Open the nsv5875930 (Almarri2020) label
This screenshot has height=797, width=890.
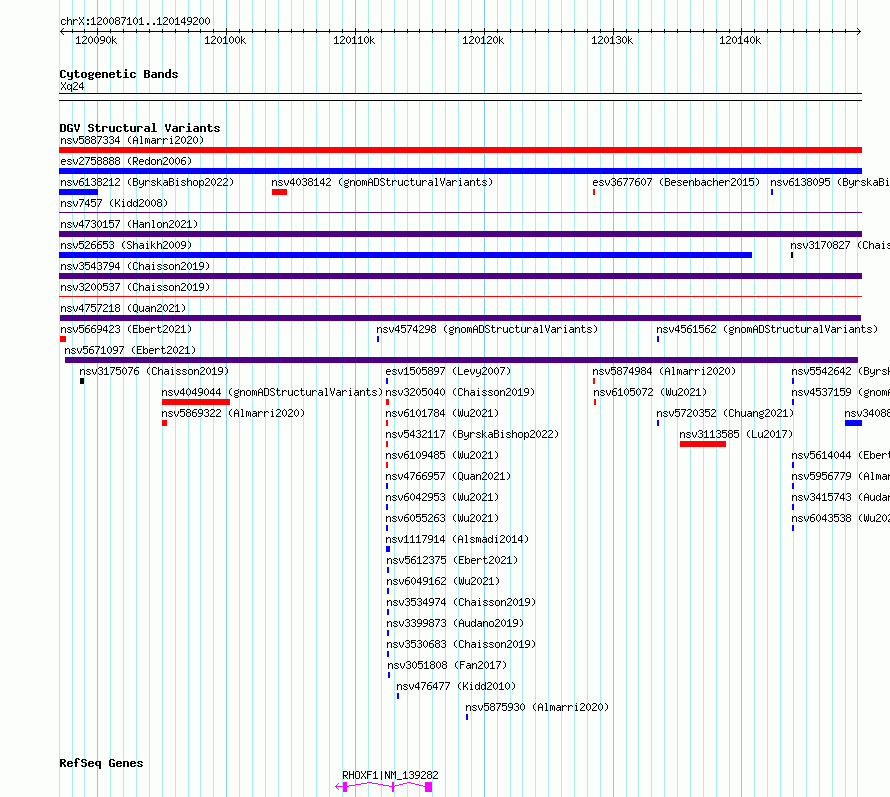537,707
